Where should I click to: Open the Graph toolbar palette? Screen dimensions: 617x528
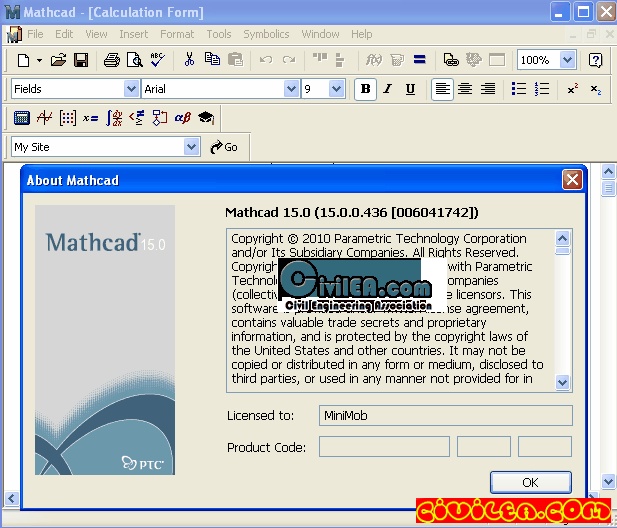(44, 118)
